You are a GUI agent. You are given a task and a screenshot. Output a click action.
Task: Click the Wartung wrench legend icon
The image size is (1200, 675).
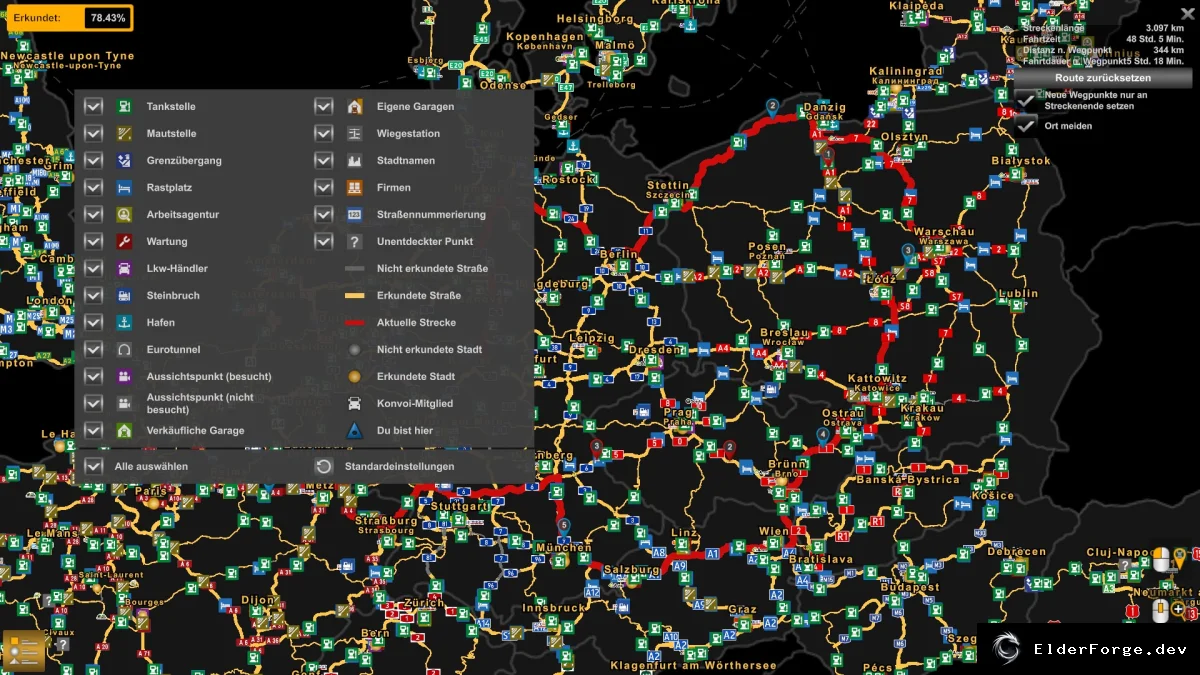124,241
